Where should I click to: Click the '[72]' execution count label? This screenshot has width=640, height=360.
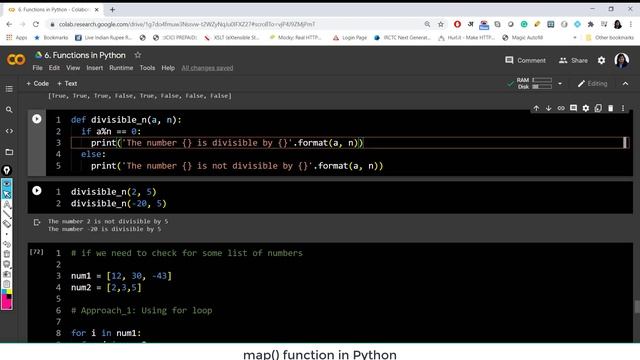tap(36, 252)
